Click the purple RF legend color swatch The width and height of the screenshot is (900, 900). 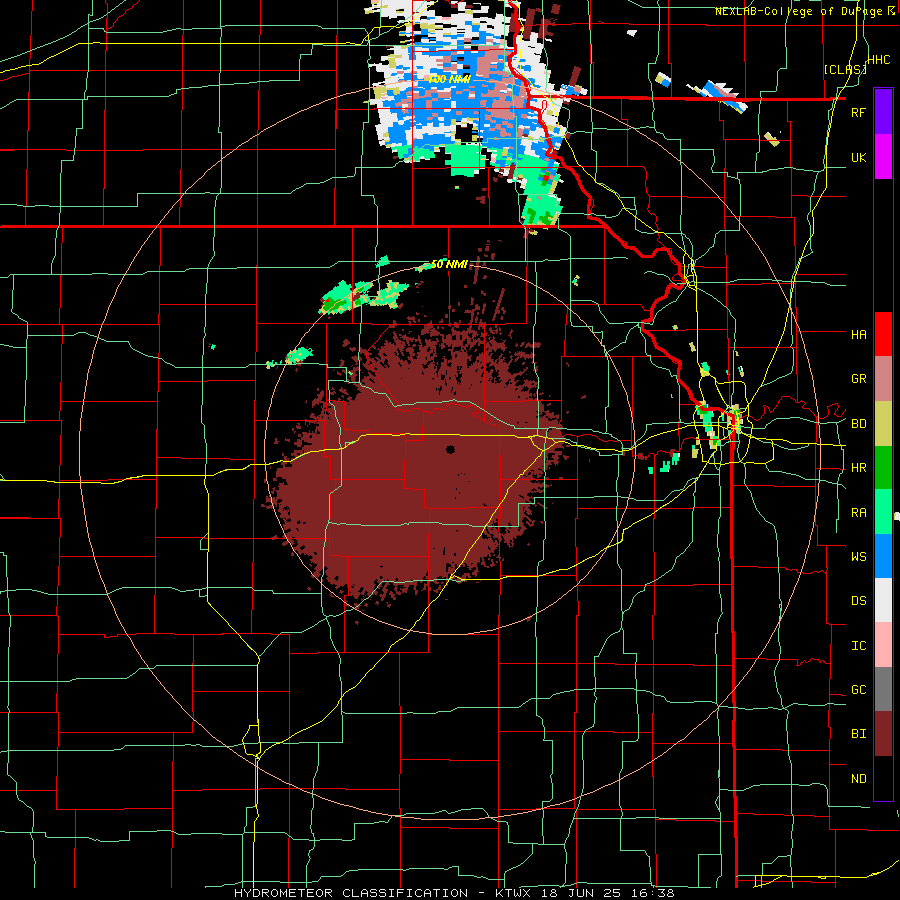point(883,112)
